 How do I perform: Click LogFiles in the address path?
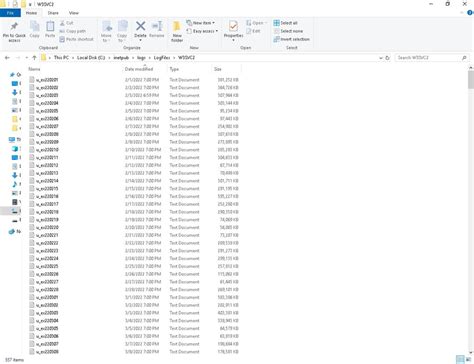pyautogui.click(x=162, y=58)
